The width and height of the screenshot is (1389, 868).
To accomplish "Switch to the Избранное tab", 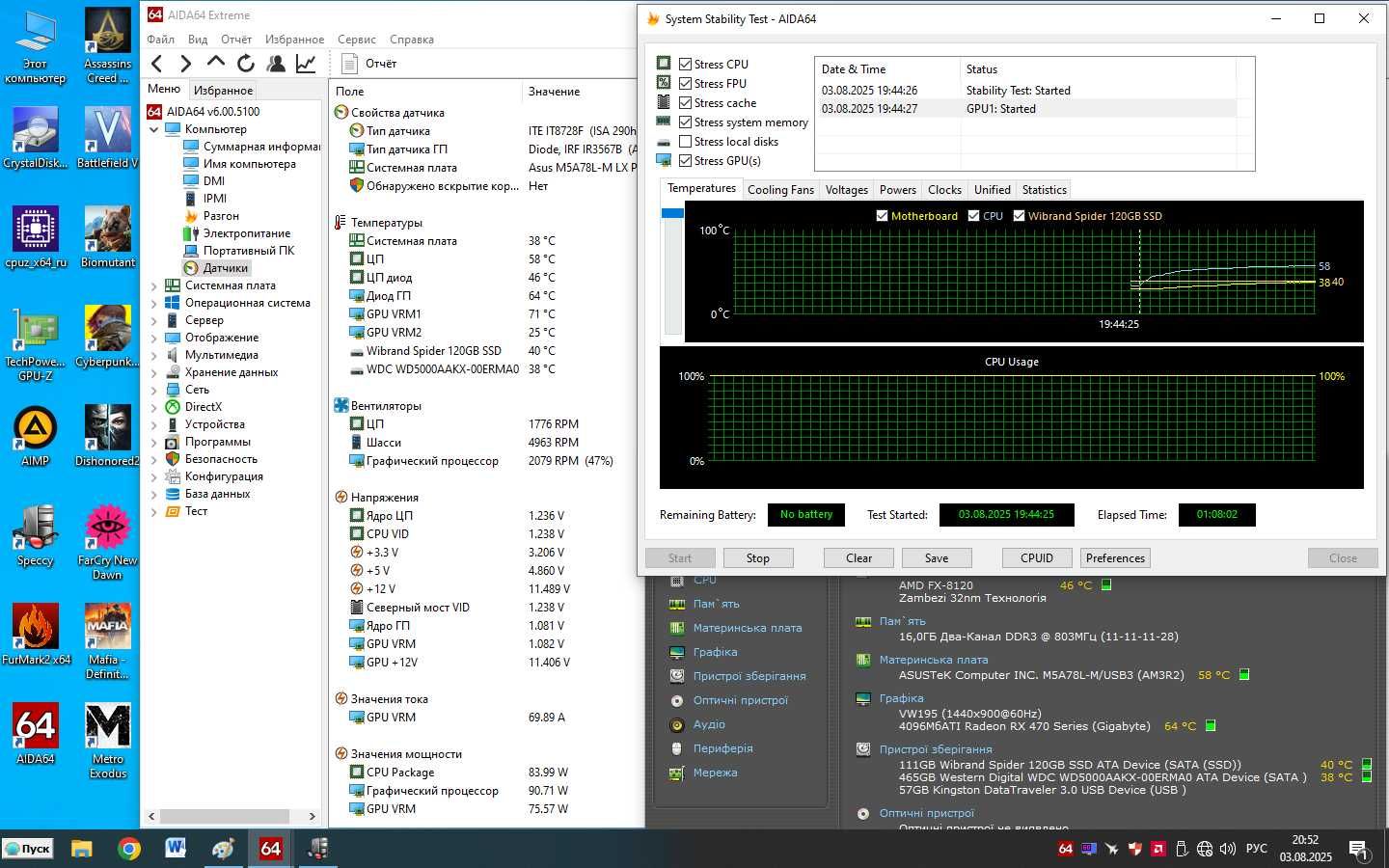I will pyautogui.click(x=223, y=91).
